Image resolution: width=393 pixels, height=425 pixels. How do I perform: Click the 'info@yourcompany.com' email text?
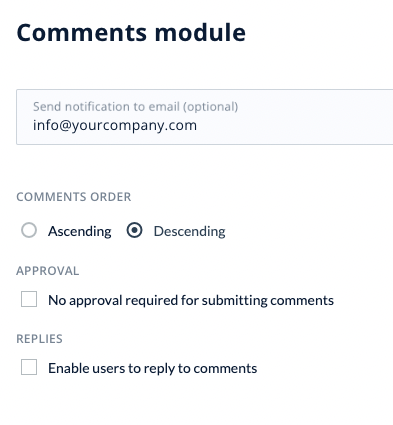pos(115,126)
